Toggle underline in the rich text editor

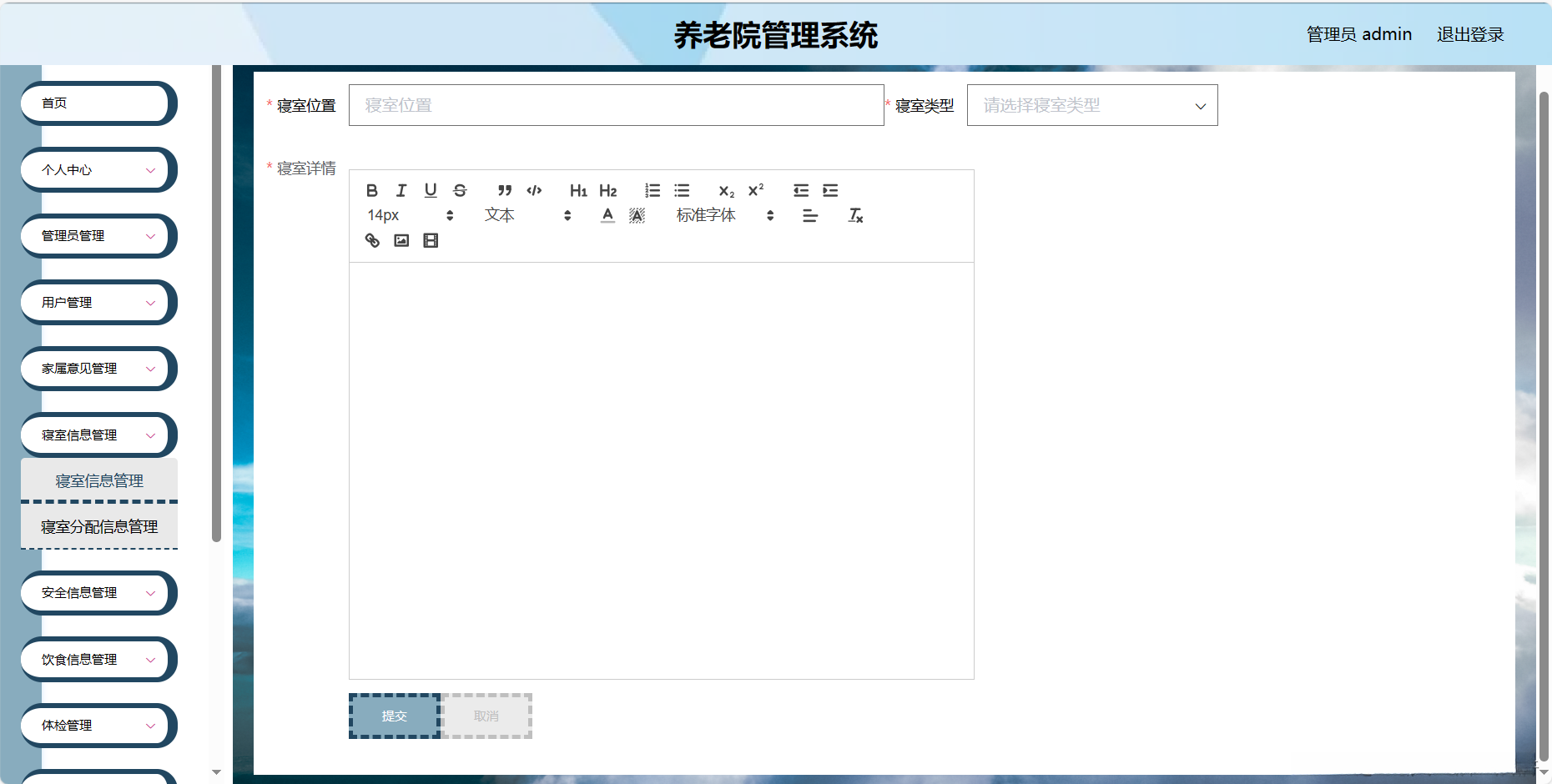coord(431,190)
